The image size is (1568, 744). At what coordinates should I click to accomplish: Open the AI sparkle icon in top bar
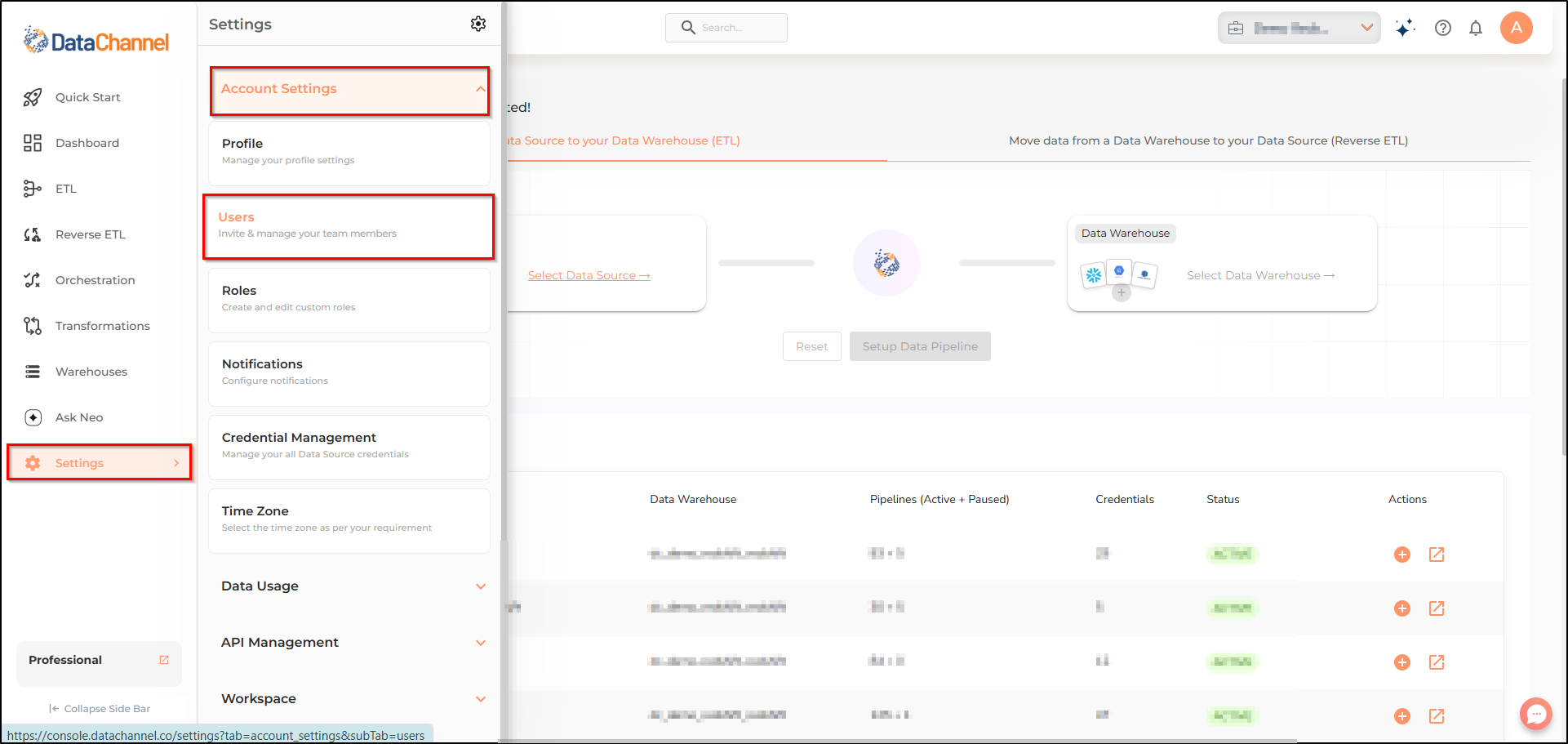point(1405,28)
